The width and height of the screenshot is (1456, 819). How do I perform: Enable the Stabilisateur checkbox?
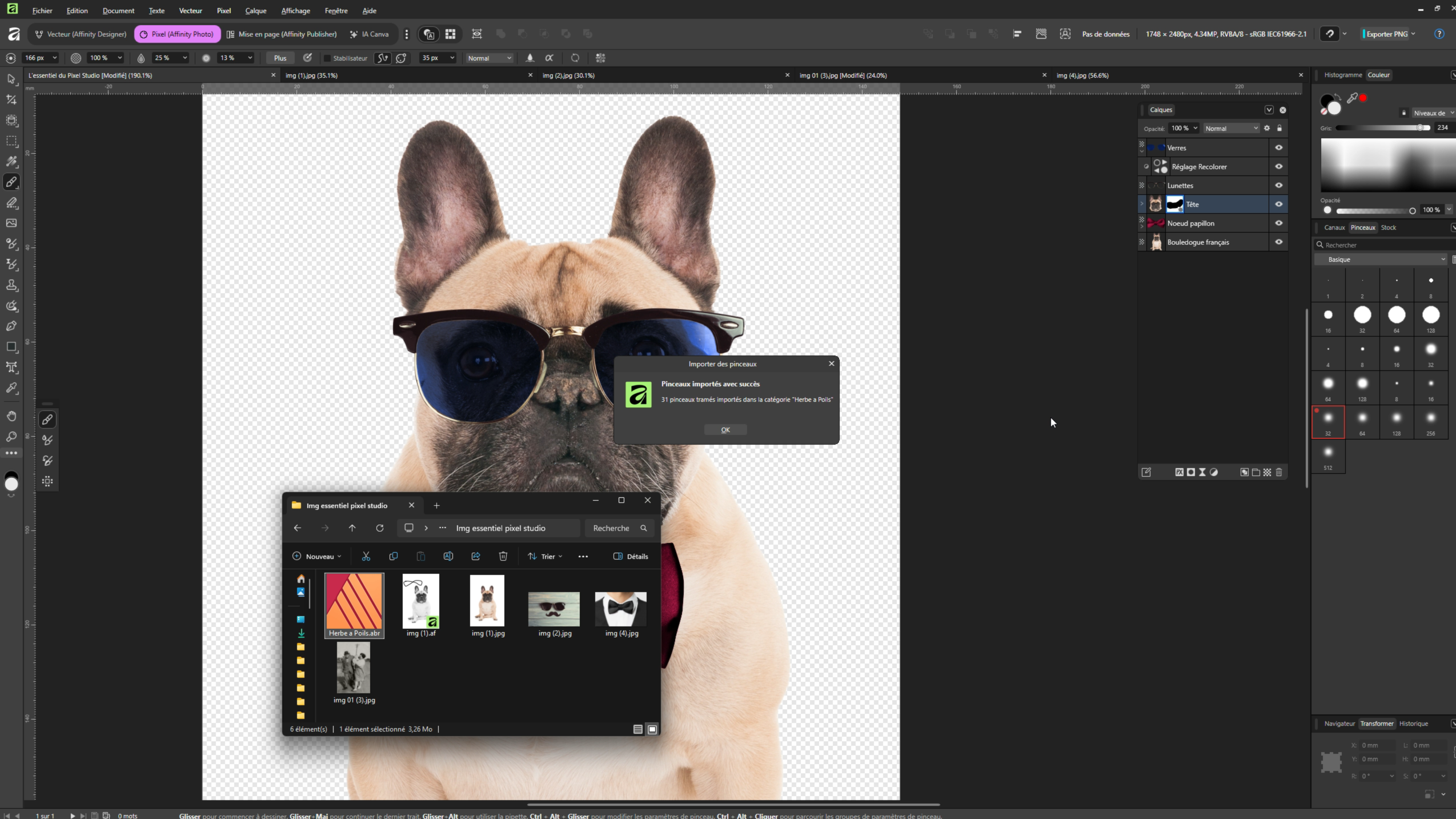click(x=327, y=58)
